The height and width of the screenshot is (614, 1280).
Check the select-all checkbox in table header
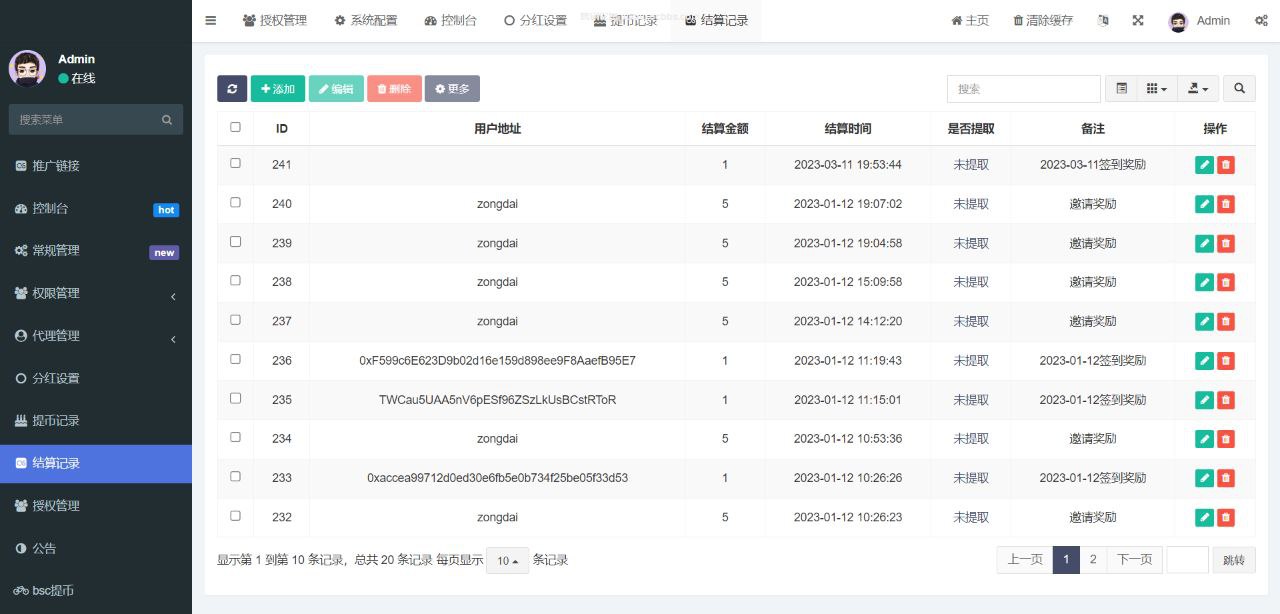tap(236, 127)
